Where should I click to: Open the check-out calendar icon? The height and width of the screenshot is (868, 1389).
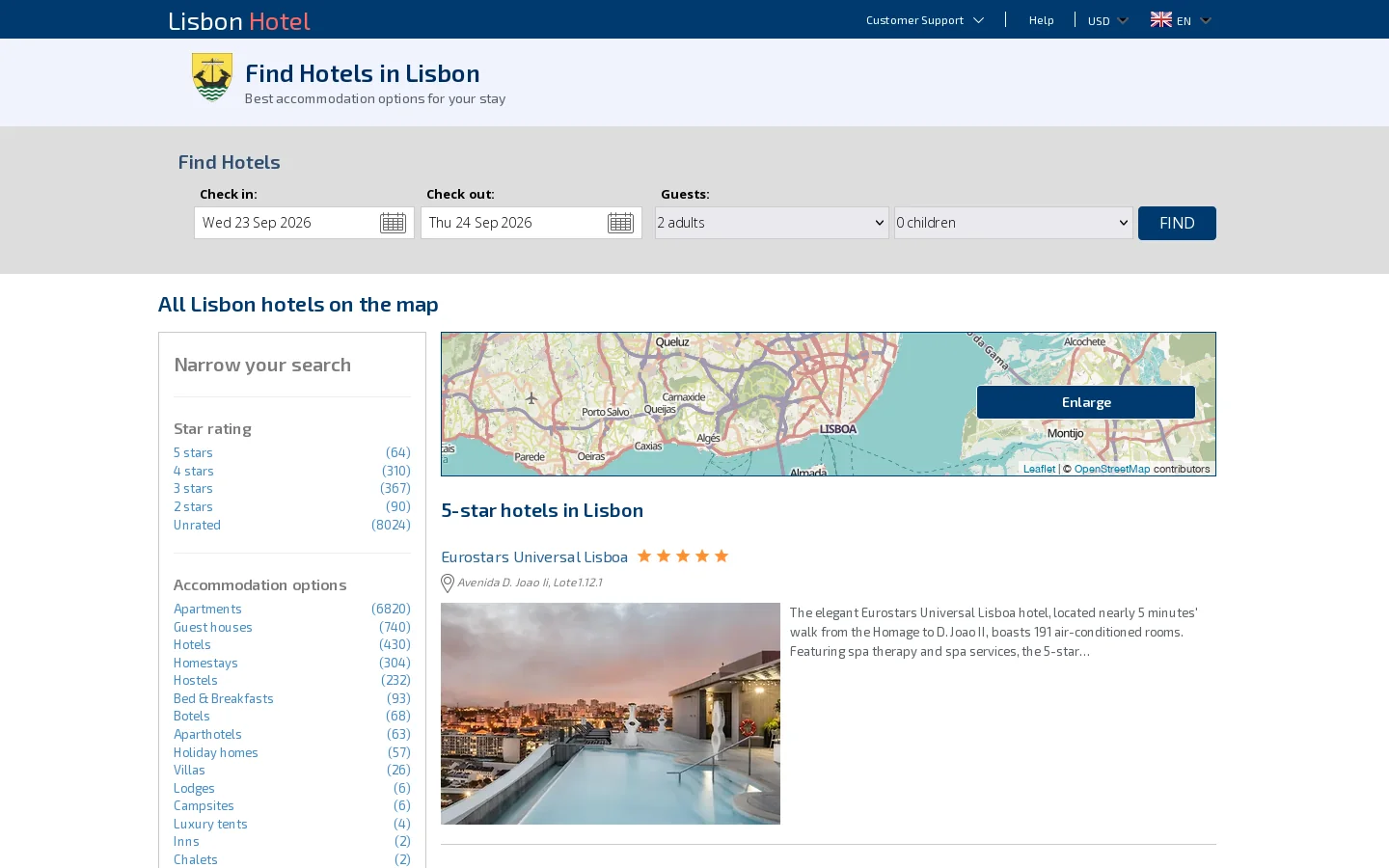[620, 223]
